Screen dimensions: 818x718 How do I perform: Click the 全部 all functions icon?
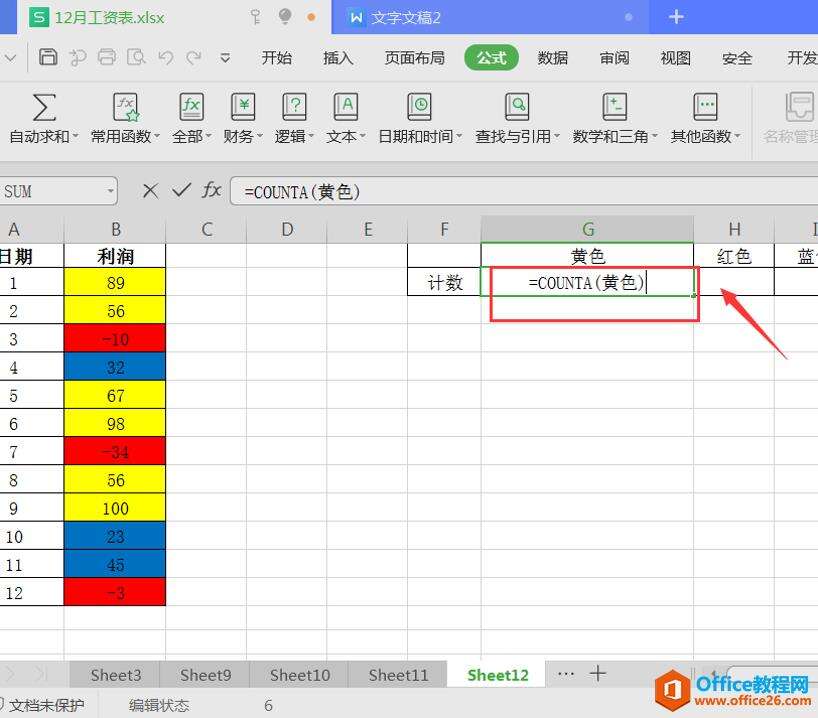point(191,107)
